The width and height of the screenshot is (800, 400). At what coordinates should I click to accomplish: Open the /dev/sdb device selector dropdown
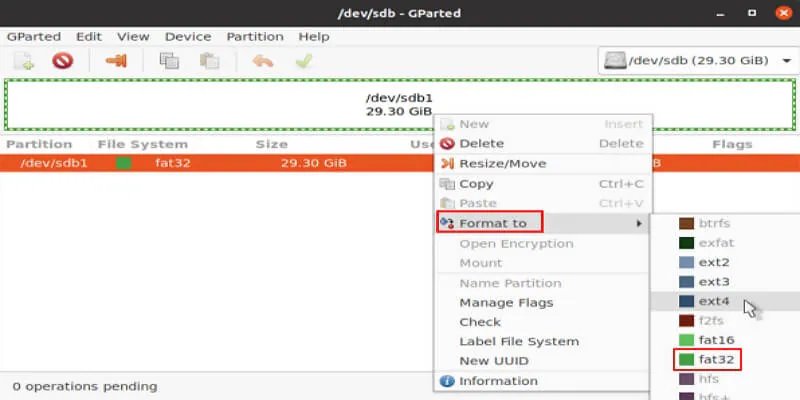point(698,61)
